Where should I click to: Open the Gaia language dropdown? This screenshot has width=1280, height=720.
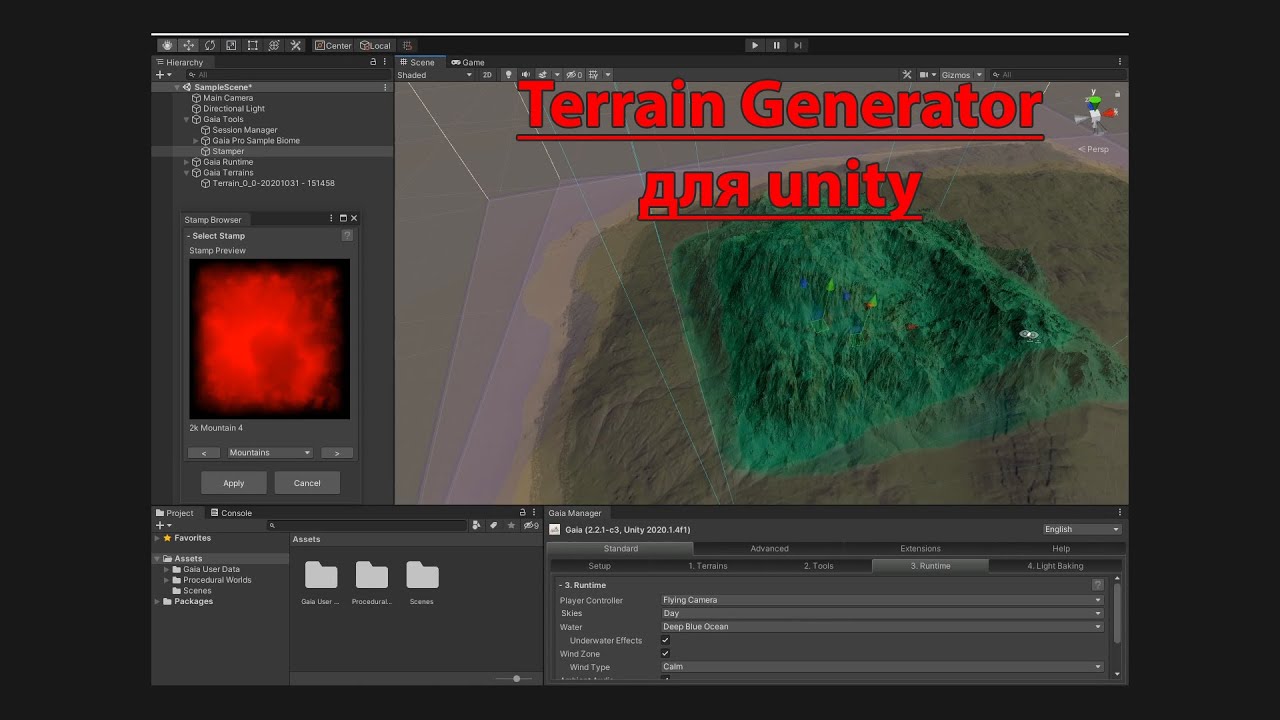(1082, 529)
